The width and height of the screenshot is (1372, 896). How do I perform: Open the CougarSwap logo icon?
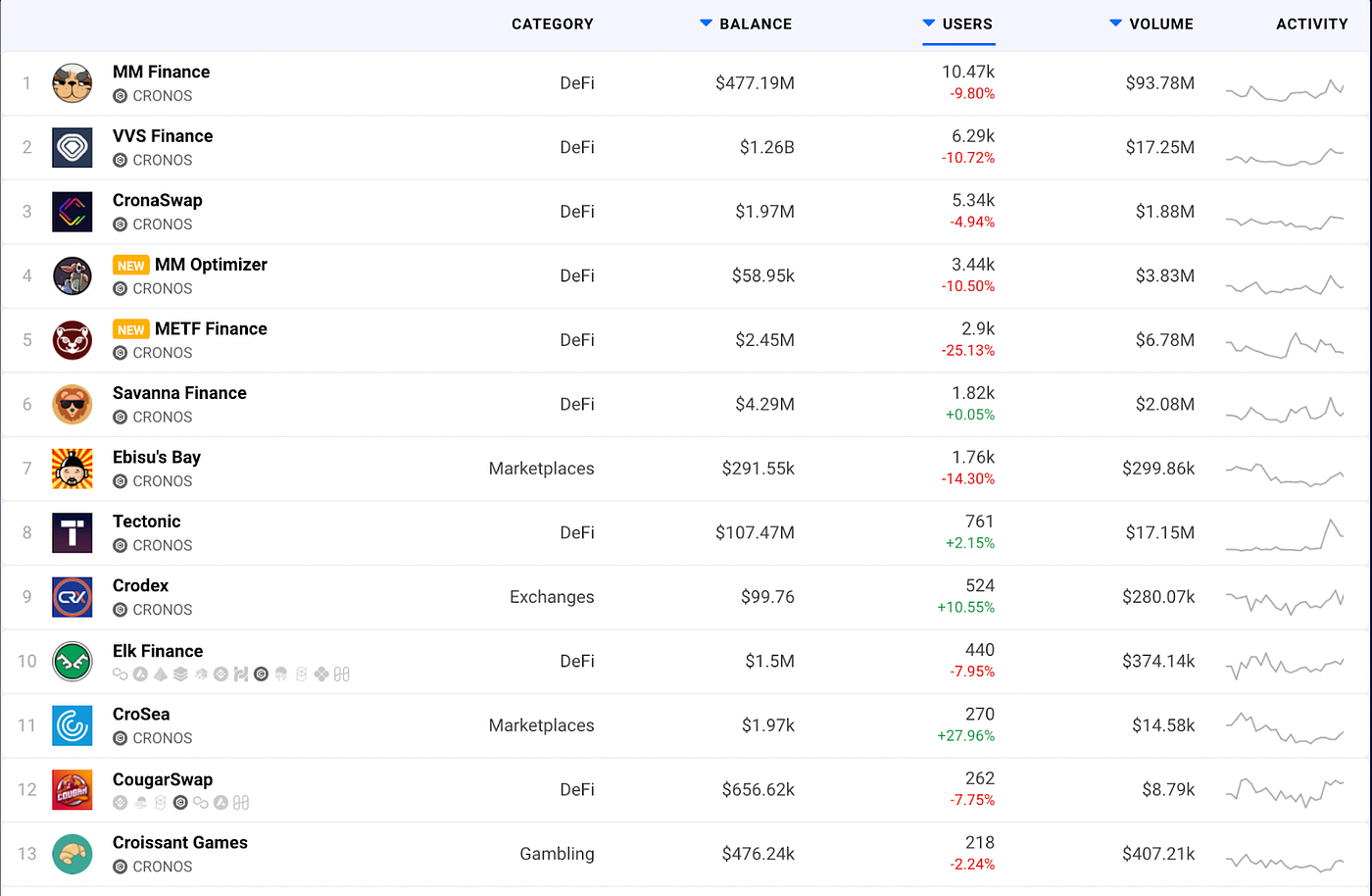pos(73,790)
